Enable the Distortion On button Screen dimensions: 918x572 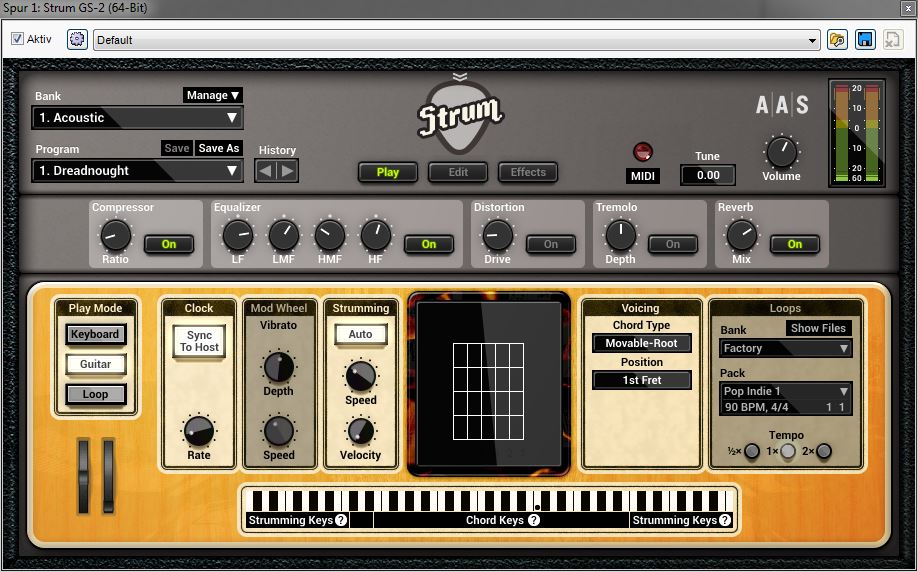coord(551,244)
